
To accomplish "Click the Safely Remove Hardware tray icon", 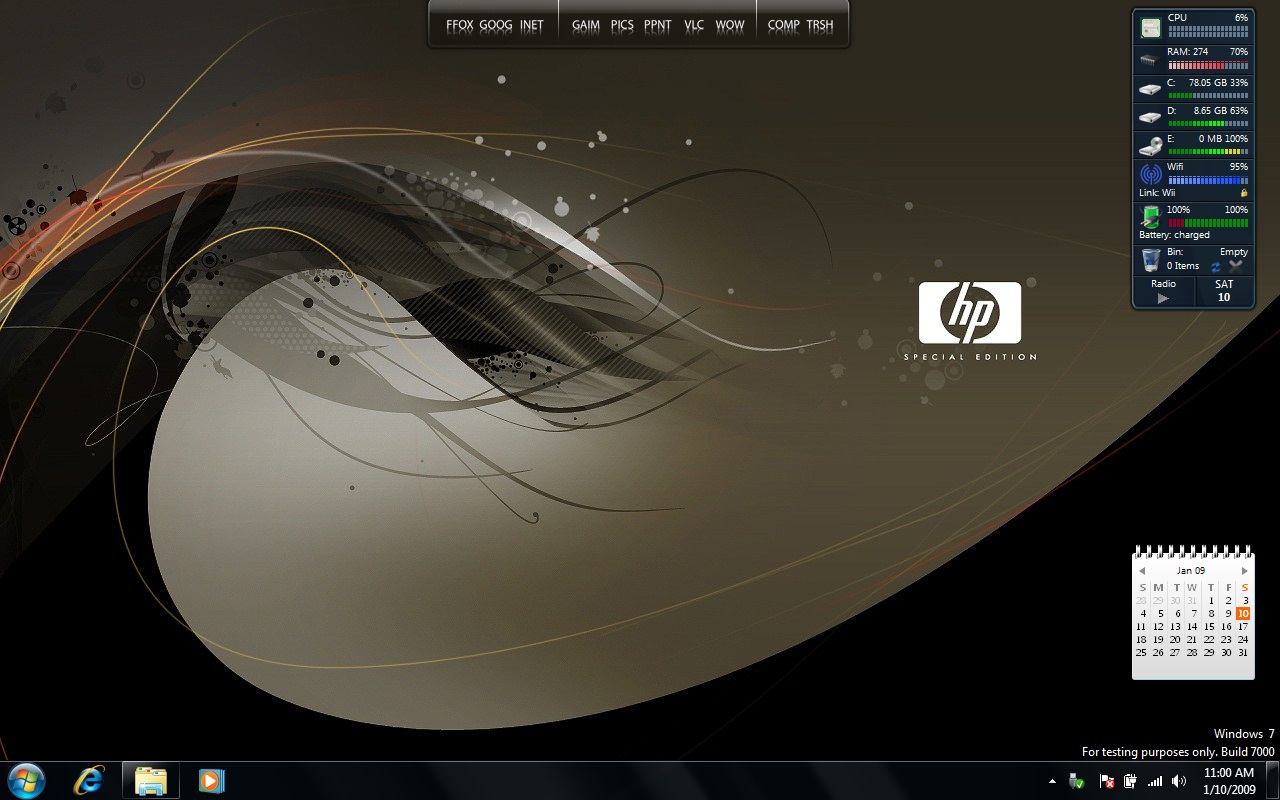I will tap(1077, 781).
